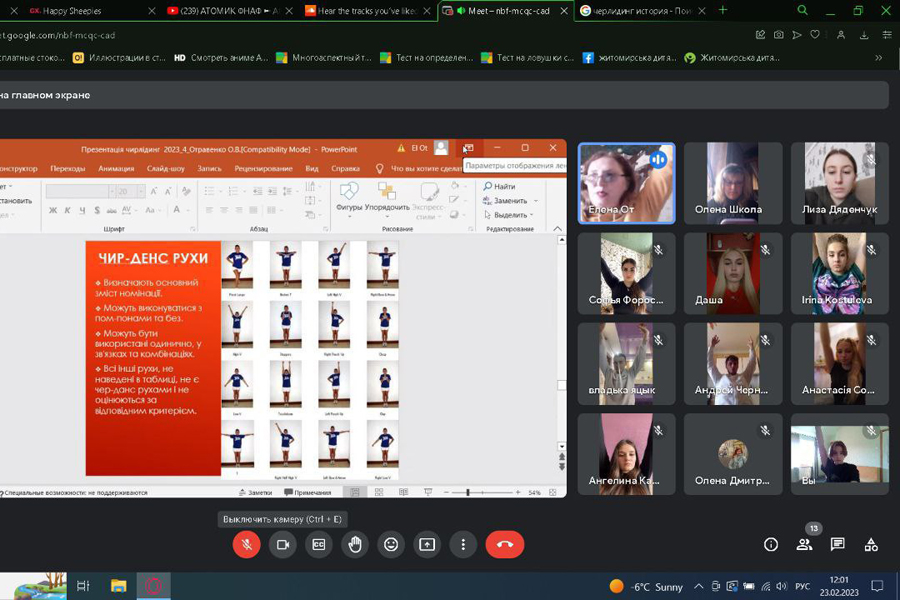
Task: Open meeting details info icon
Action: pos(771,544)
